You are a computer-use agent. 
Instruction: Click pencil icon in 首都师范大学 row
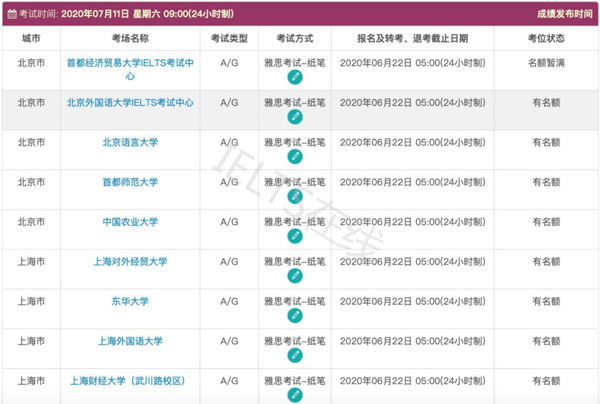295,197
